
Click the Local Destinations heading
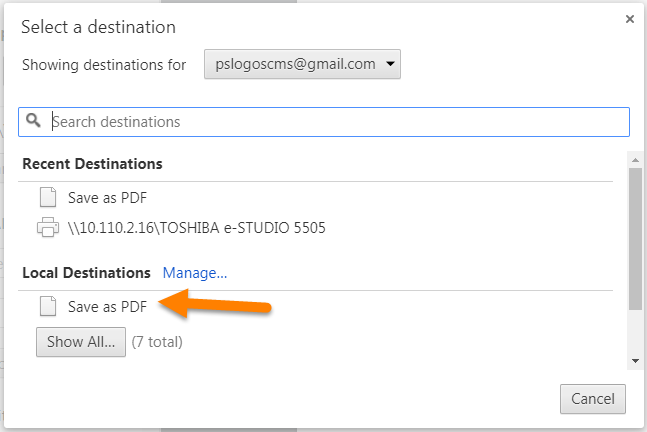click(x=86, y=273)
